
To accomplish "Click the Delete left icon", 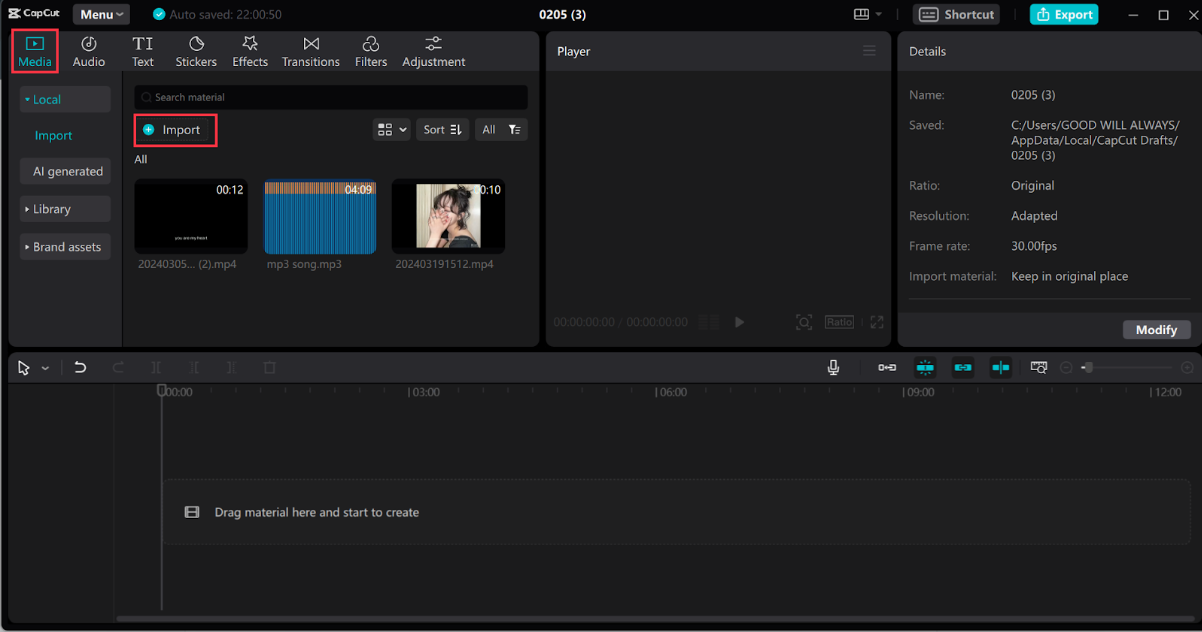I will 194,368.
